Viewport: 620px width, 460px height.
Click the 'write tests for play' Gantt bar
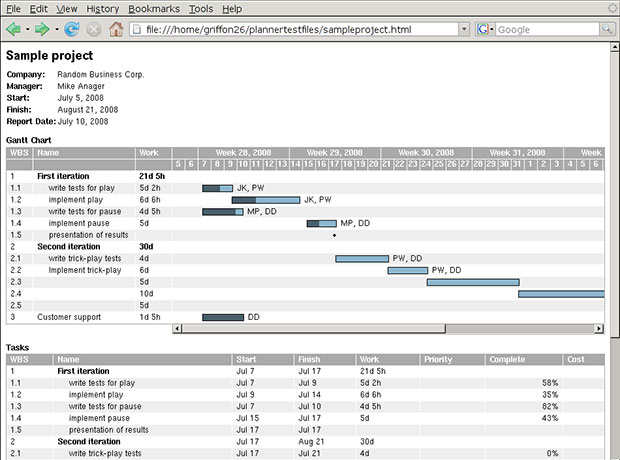pyautogui.click(x=217, y=188)
